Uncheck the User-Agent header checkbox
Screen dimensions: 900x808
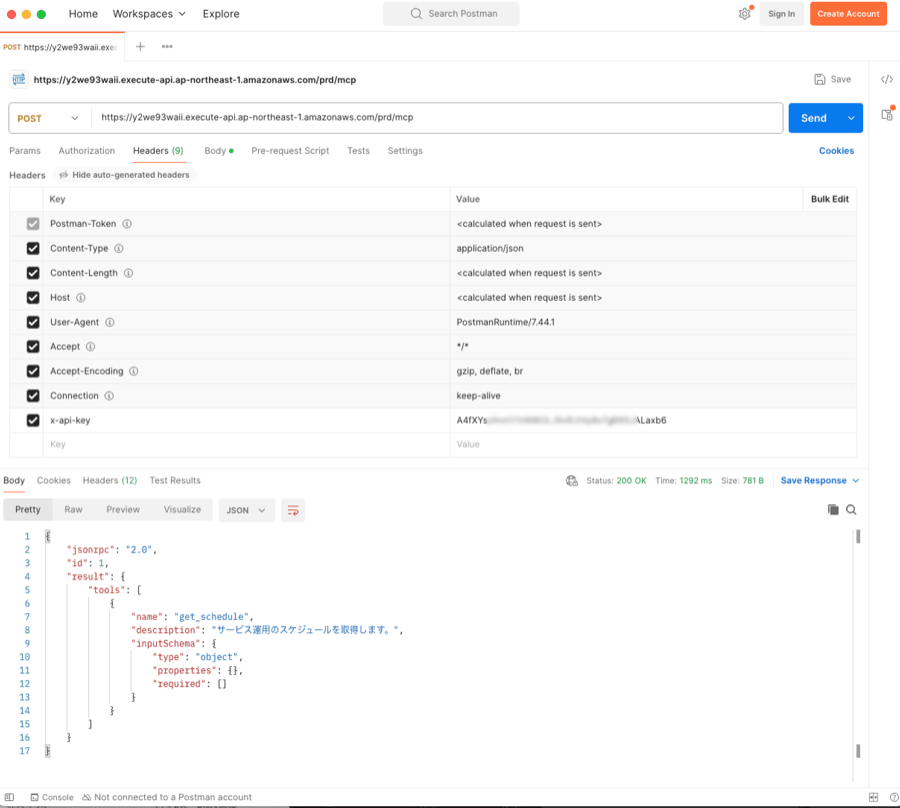coord(33,323)
